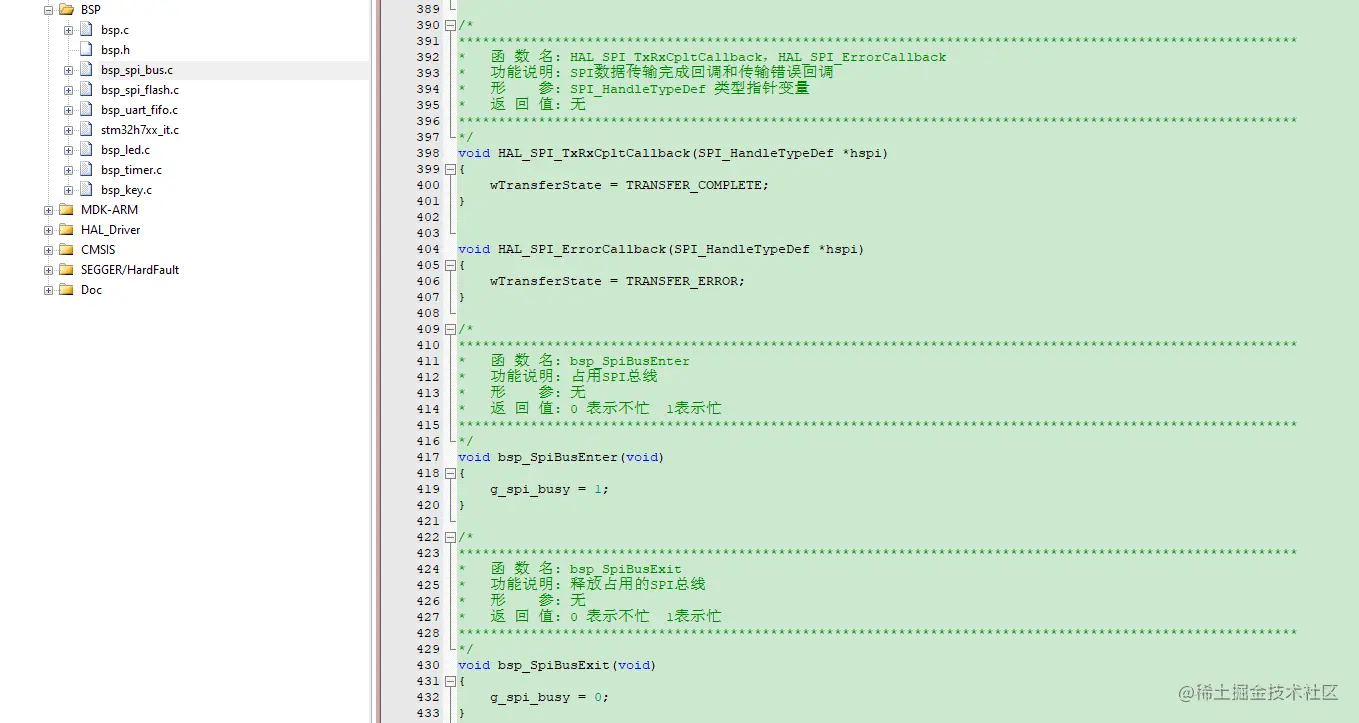Click the bsp_timer.c file icon
The width and height of the screenshot is (1359, 723).
point(86,170)
